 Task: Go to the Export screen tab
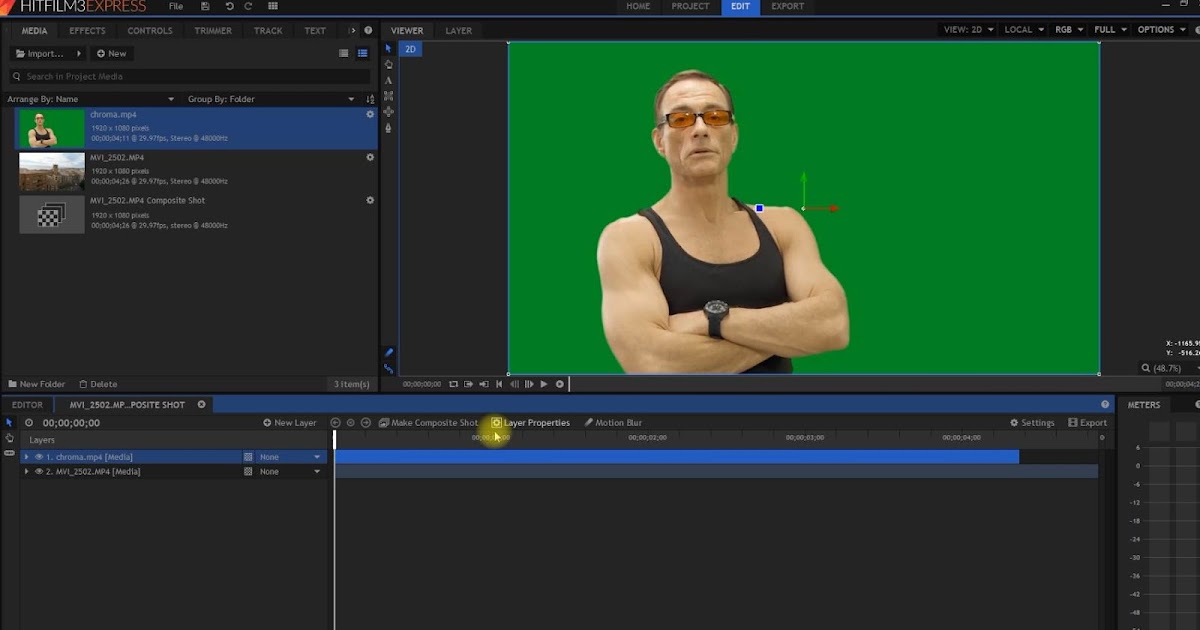click(x=787, y=6)
